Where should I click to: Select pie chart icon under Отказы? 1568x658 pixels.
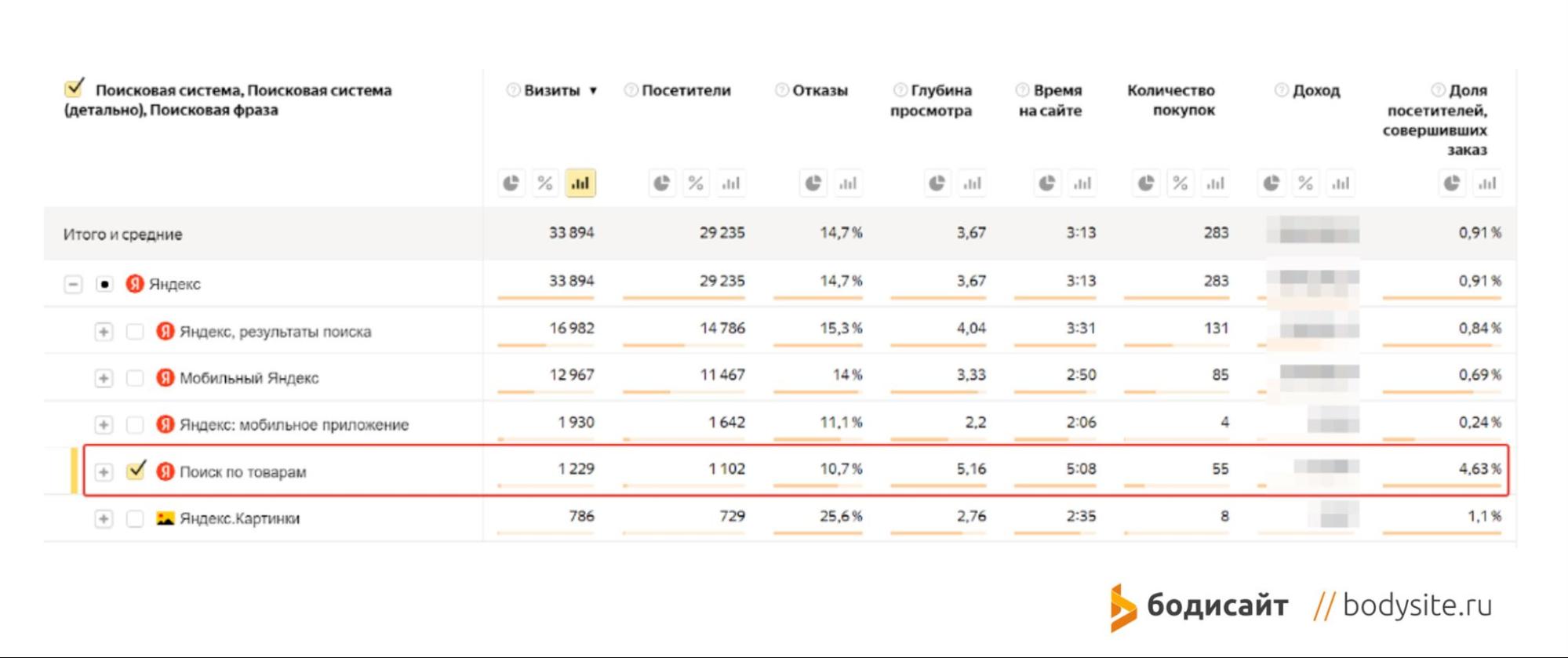pyautogui.click(x=813, y=184)
